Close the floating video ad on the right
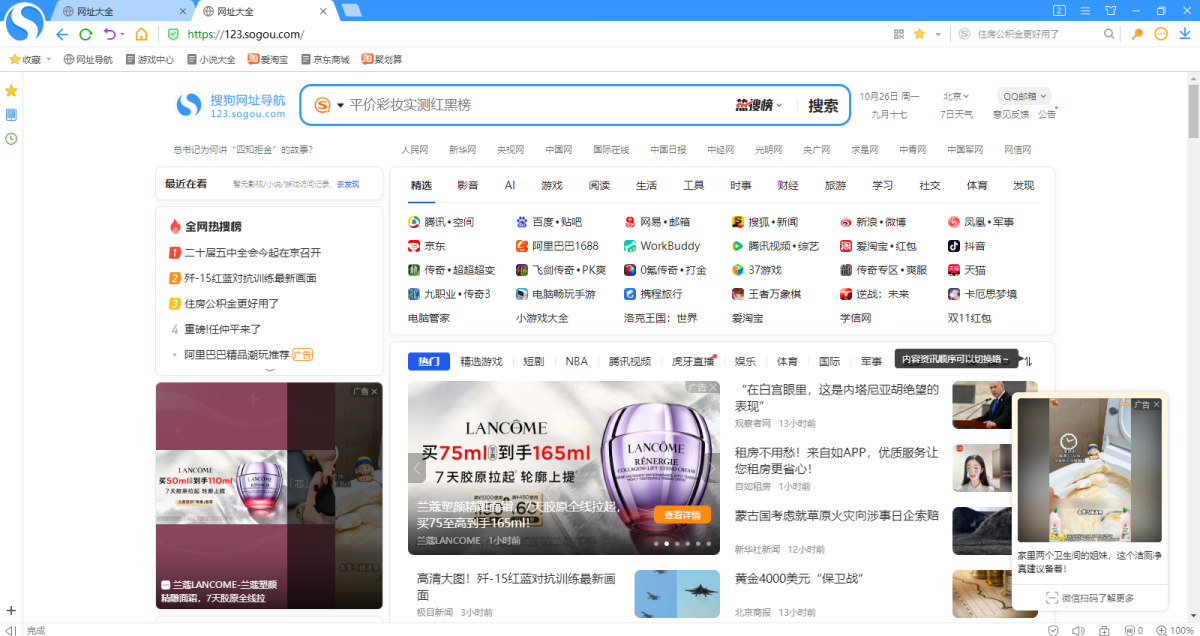1200x636 pixels. (1157, 405)
